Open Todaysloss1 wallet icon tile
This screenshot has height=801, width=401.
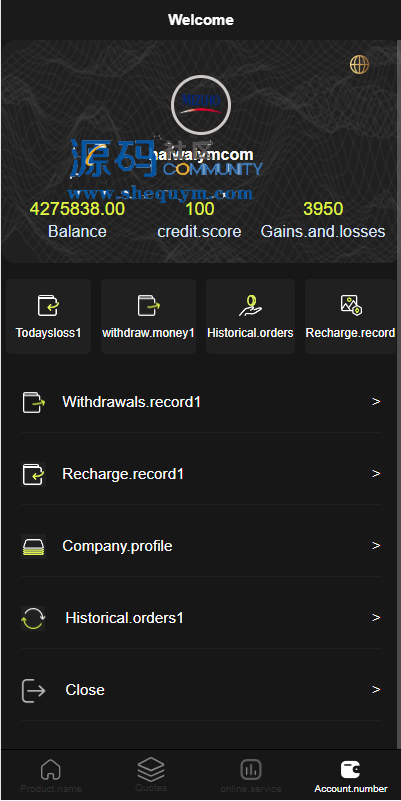49,316
